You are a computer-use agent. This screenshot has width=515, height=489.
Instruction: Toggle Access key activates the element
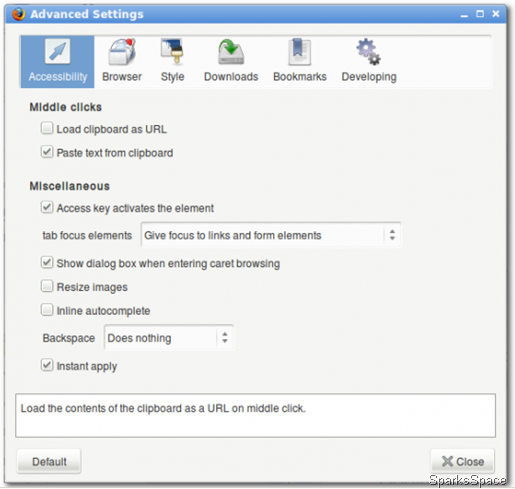click(x=47, y=207)
